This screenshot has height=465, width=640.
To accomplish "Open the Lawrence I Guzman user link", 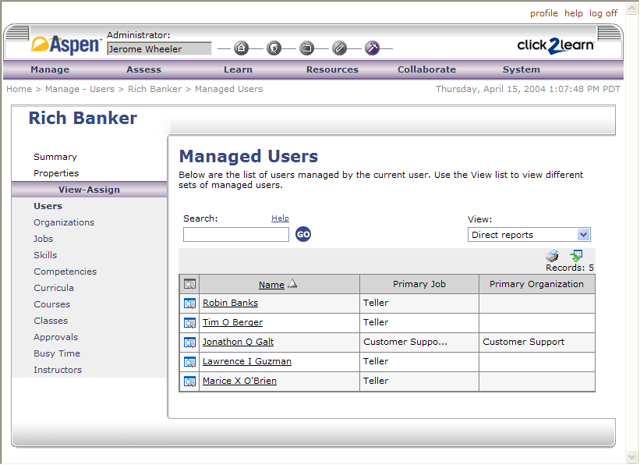I will 247,361.
